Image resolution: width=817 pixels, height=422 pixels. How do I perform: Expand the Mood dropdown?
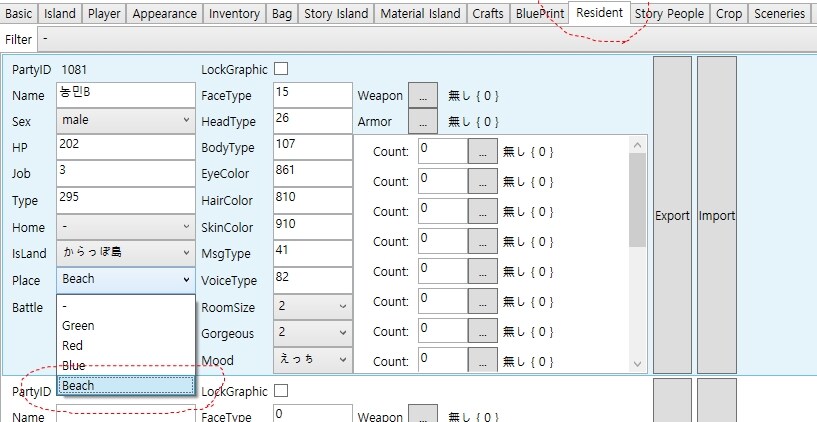tap(312, 358)
